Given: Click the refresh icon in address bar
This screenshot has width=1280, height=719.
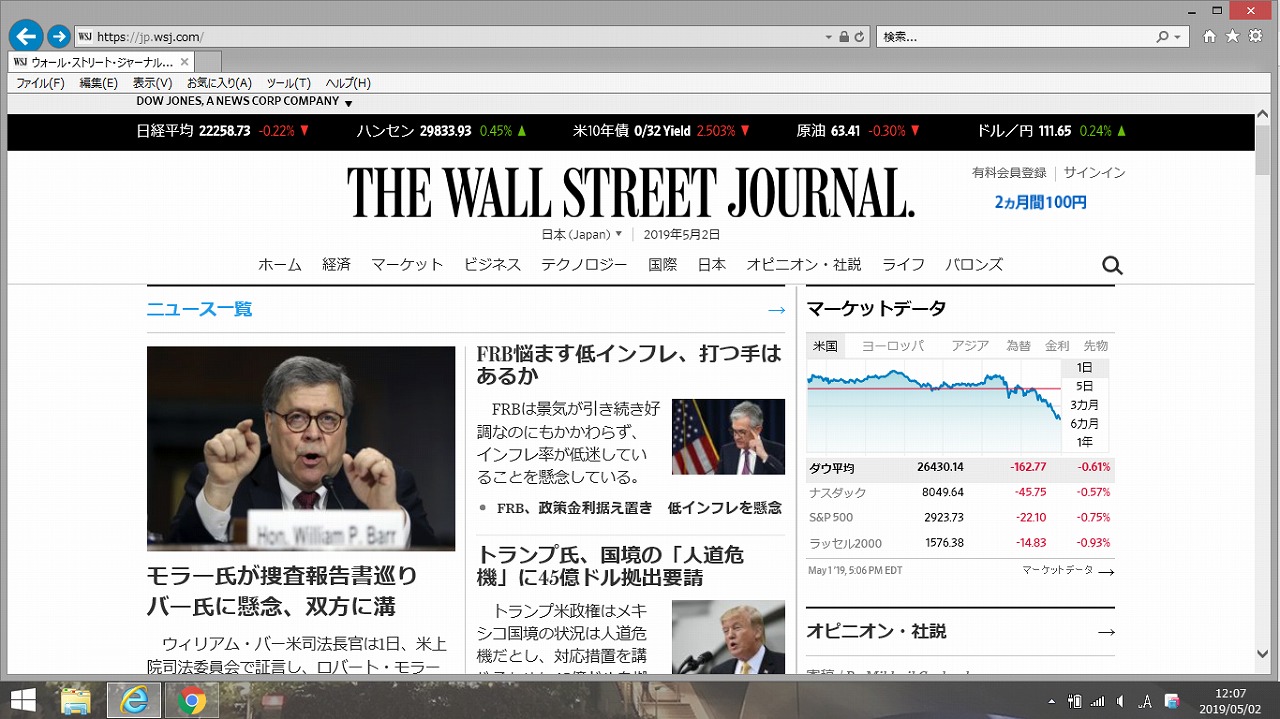Looking at the screenshot, I should click(x=860, y=37).
